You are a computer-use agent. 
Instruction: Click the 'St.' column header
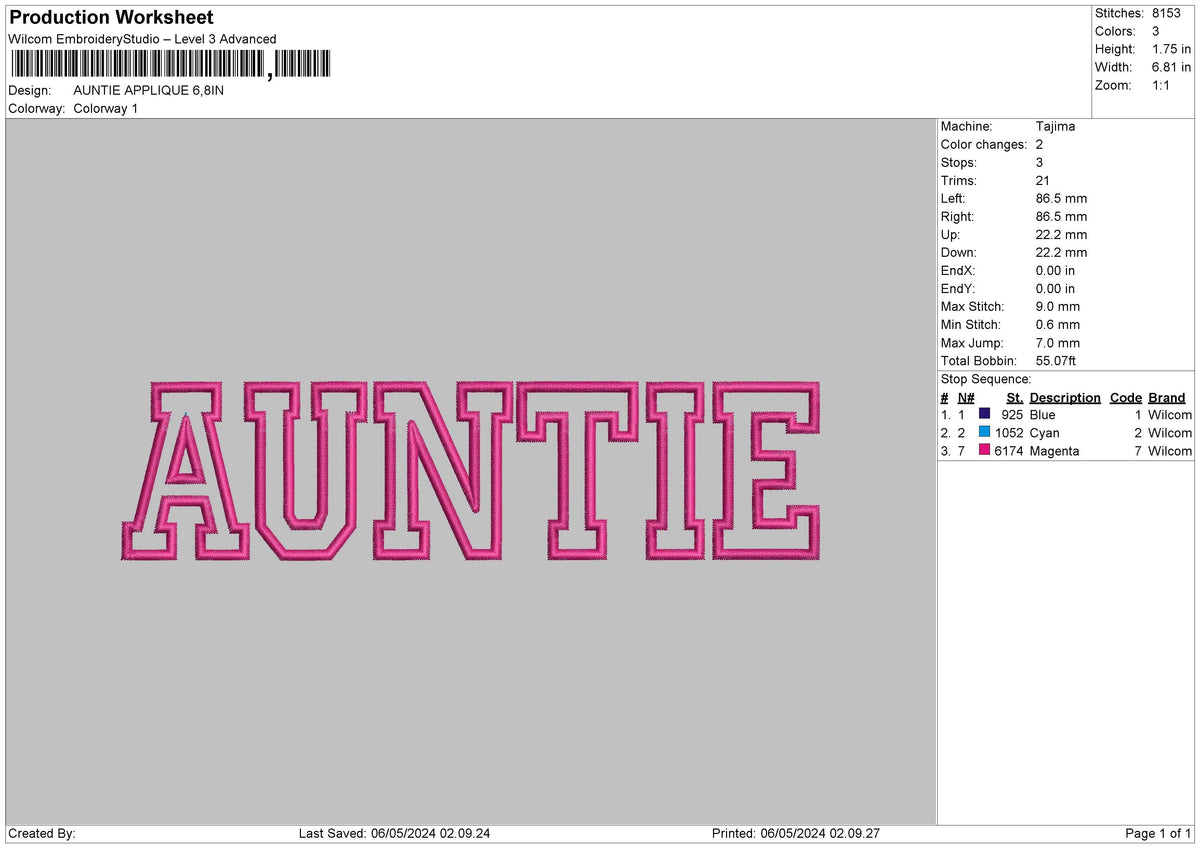click(1015, 397)
